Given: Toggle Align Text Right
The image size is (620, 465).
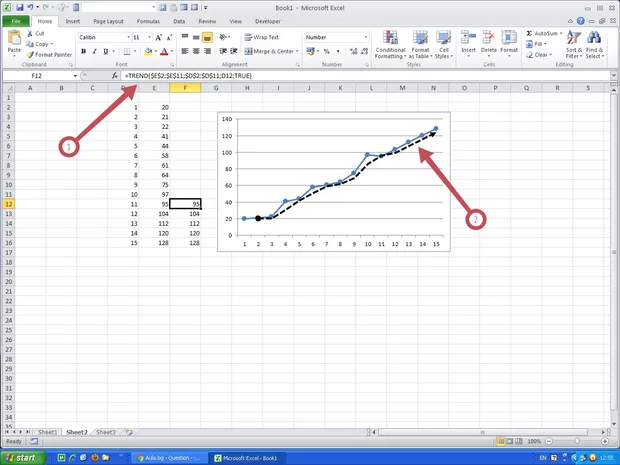Looking at the screenshot, I should pos(207,51).
